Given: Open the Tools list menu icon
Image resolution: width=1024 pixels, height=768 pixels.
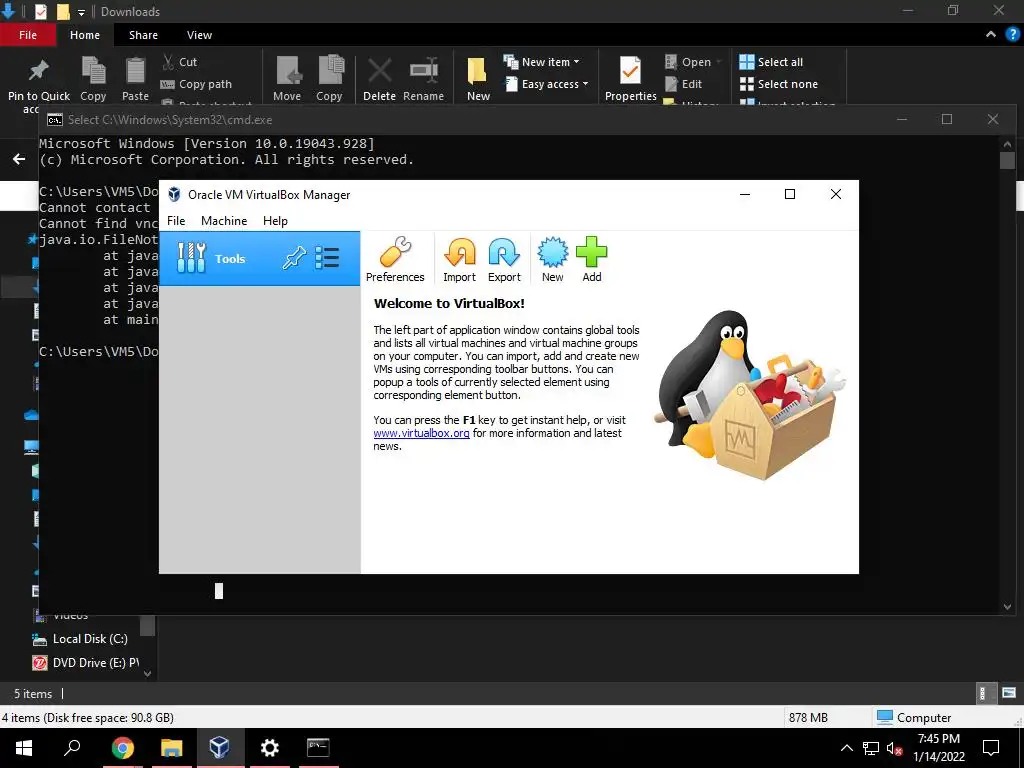Looking at the screenshot, I should point(327,258).
